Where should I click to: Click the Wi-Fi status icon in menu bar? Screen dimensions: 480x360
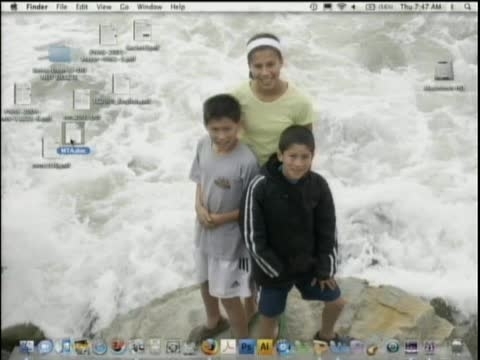[x=341, y=7]
